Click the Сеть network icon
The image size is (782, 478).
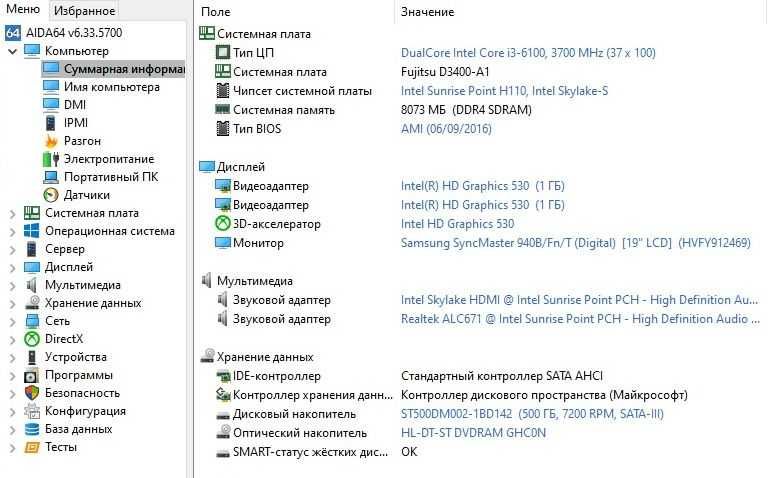(x=32, y=321)
